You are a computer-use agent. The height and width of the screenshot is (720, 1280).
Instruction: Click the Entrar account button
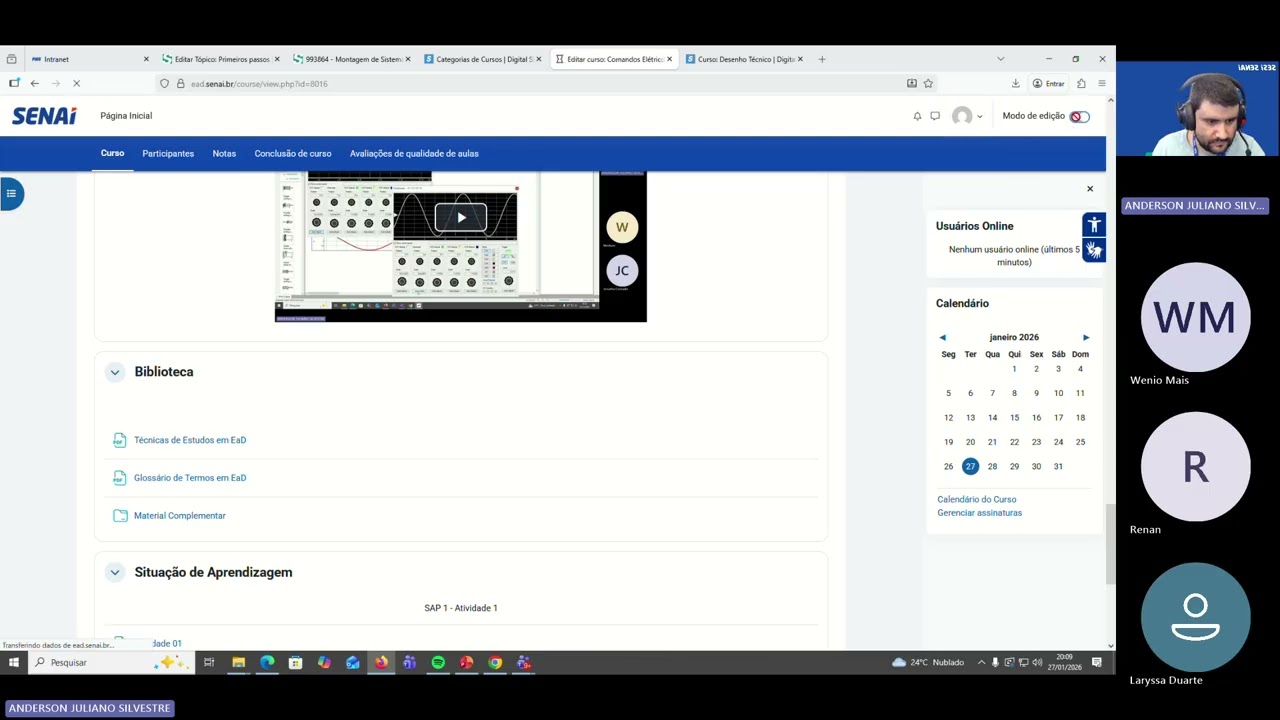click(1049, 84)
